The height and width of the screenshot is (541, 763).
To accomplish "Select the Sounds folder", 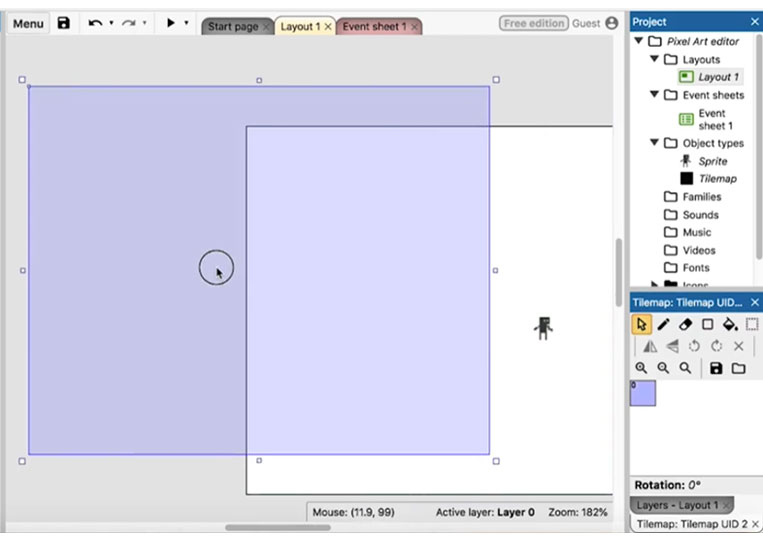I will [691, 215].
